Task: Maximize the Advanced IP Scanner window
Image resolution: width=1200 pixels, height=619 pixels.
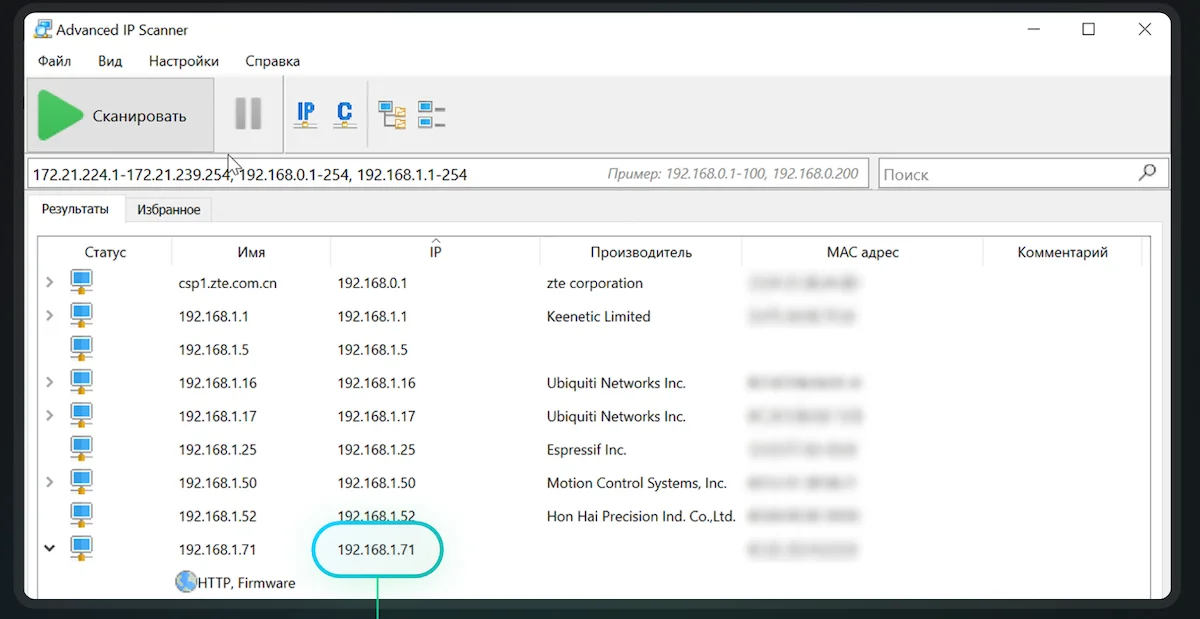Action: (1089, 29)
